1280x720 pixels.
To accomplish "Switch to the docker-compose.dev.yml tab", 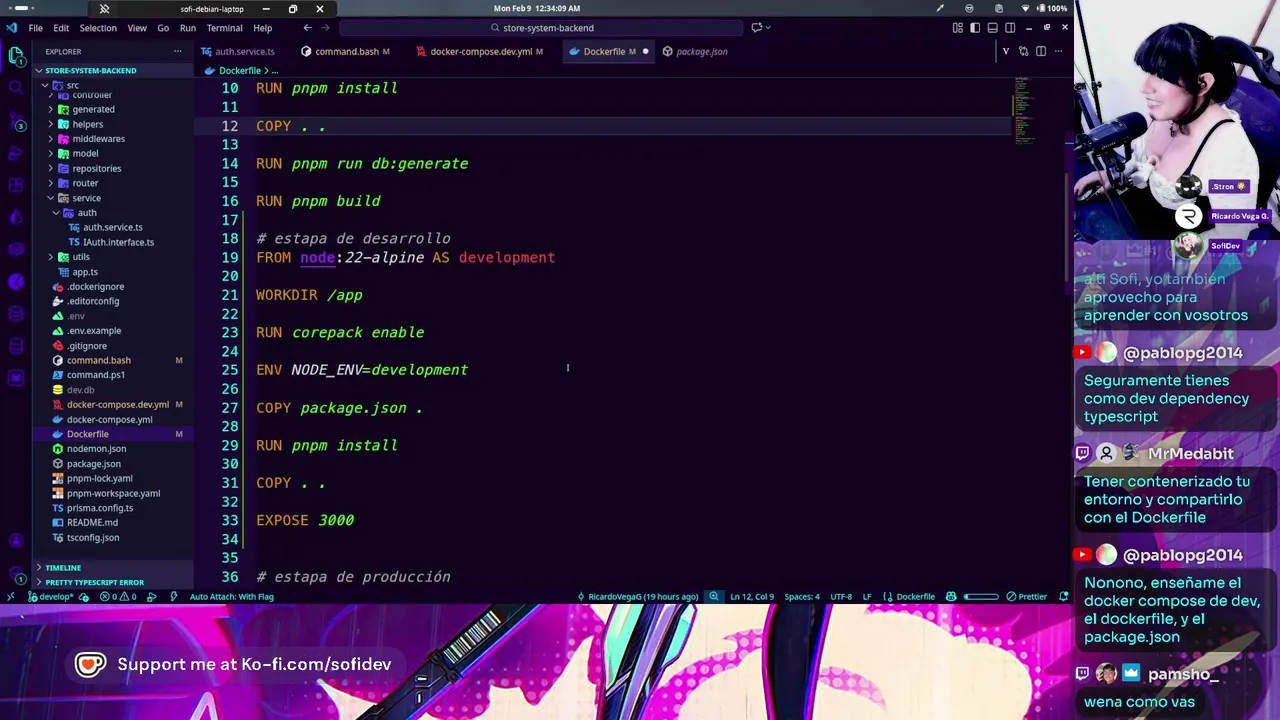I will pos(480,51).
